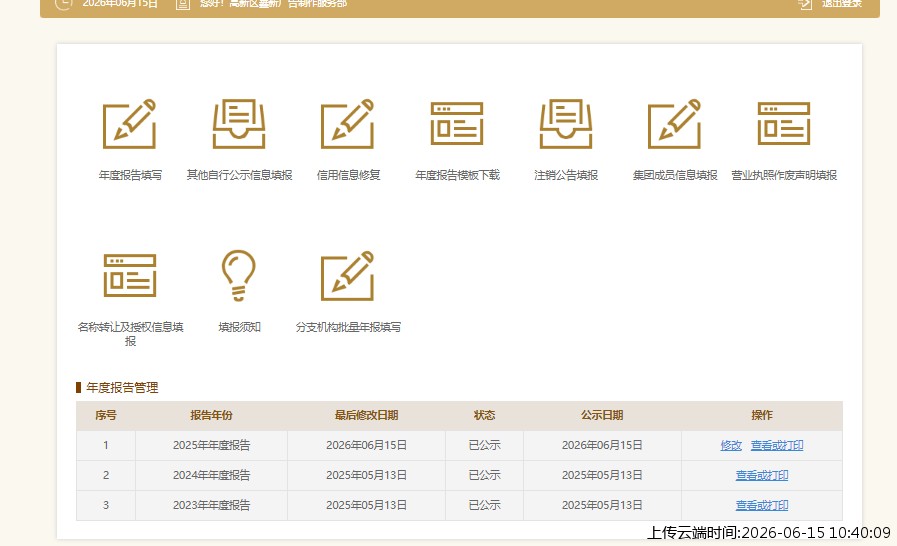The image size is (897, 546).
Task: Open the 年度报告模板下载 window icon
Action: [x=457, y=124]
